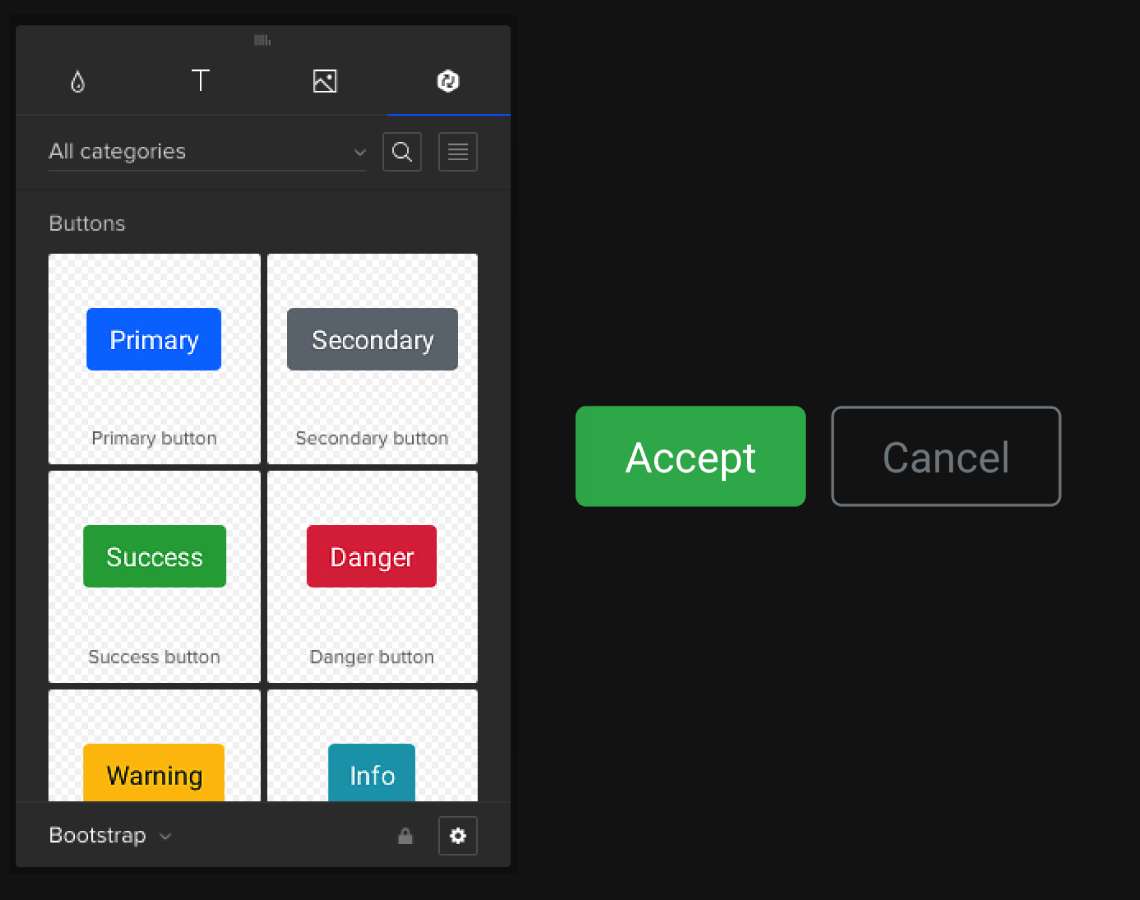
Task: Expand the All categories dropdown
Action: (x=205, y=152)
